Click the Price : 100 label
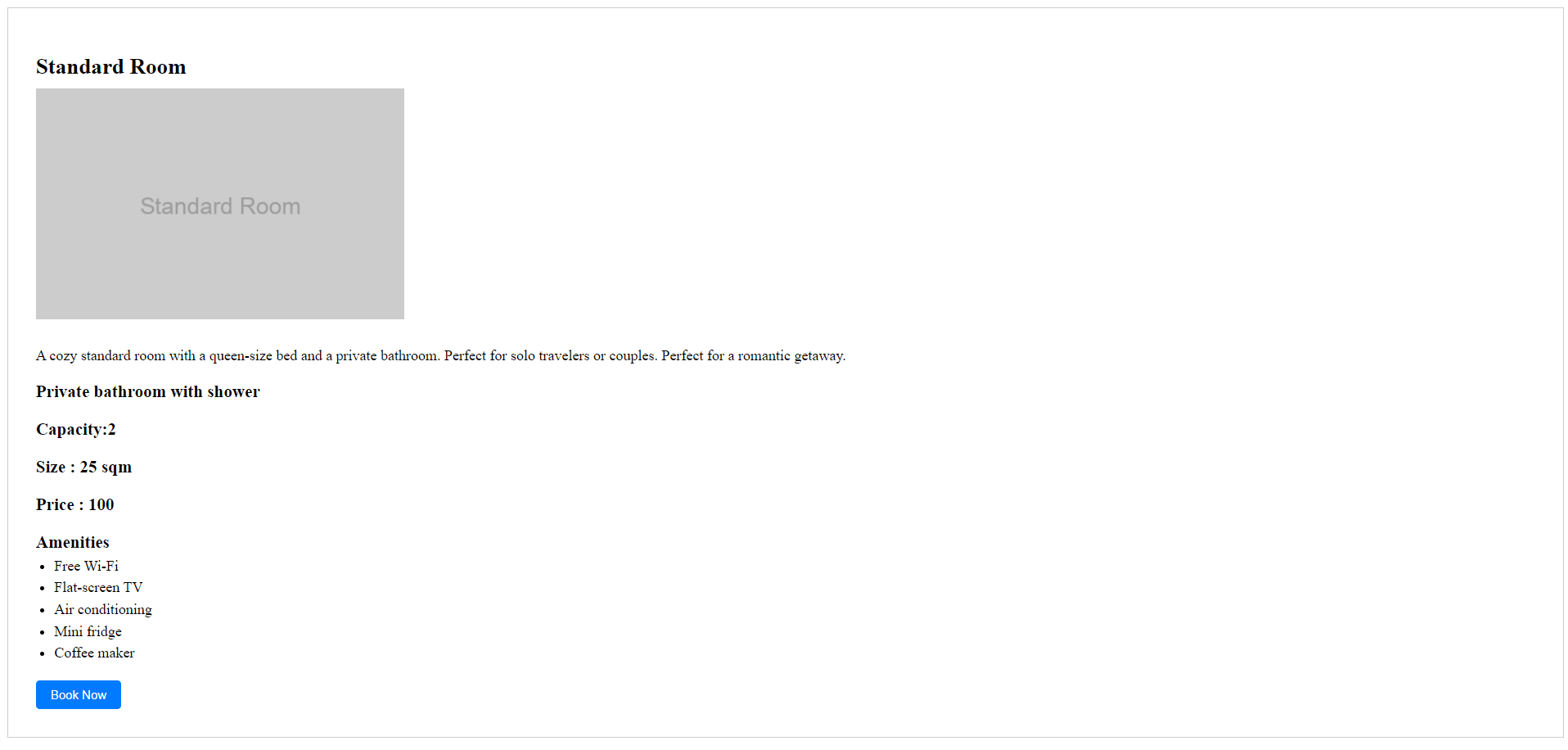The height and width of the screenshot is (750, 1568). (x=75, y=504)
